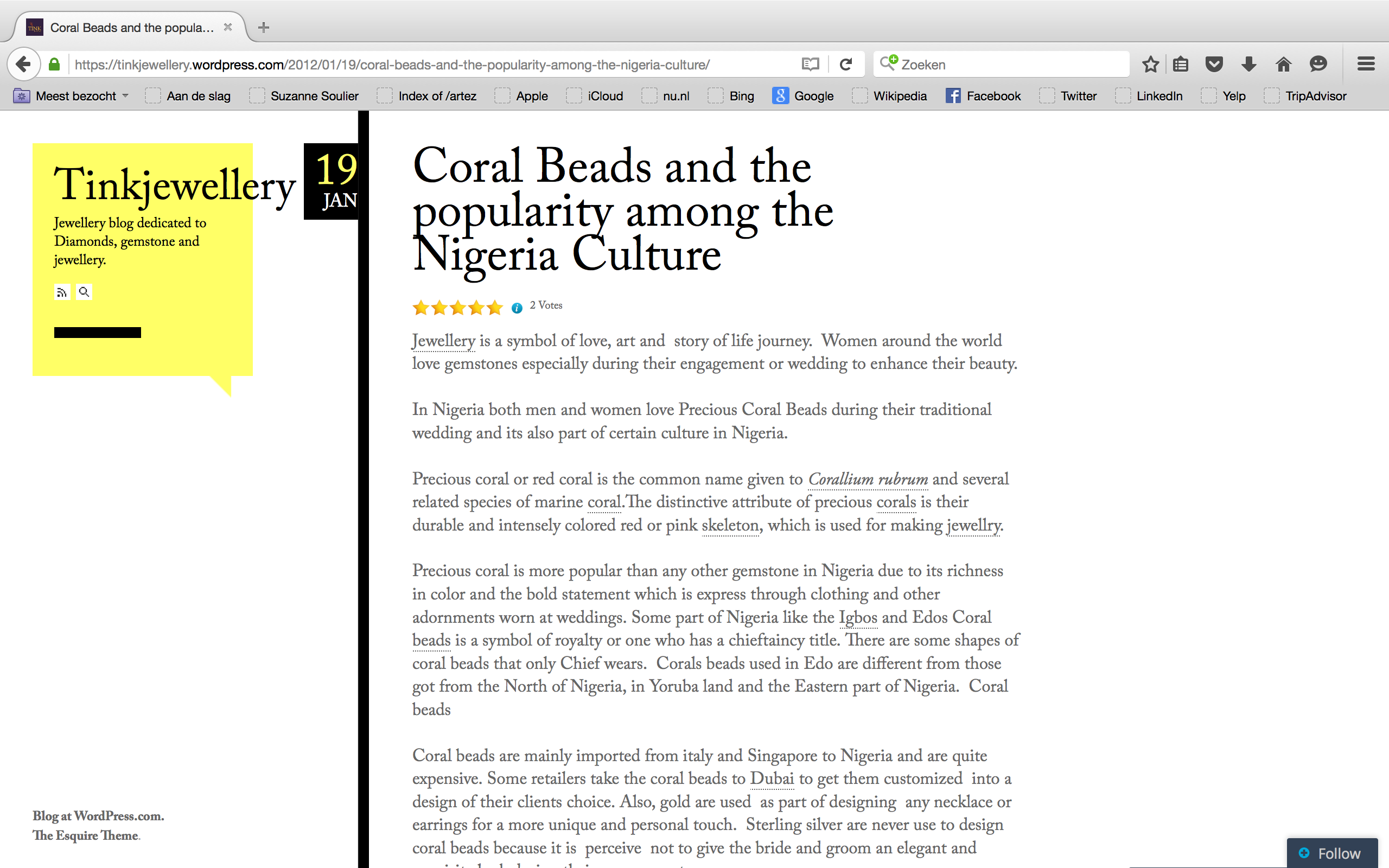Rate the post one star
The width and height of the screenshot is (1389, 868).
coord(420,308)
